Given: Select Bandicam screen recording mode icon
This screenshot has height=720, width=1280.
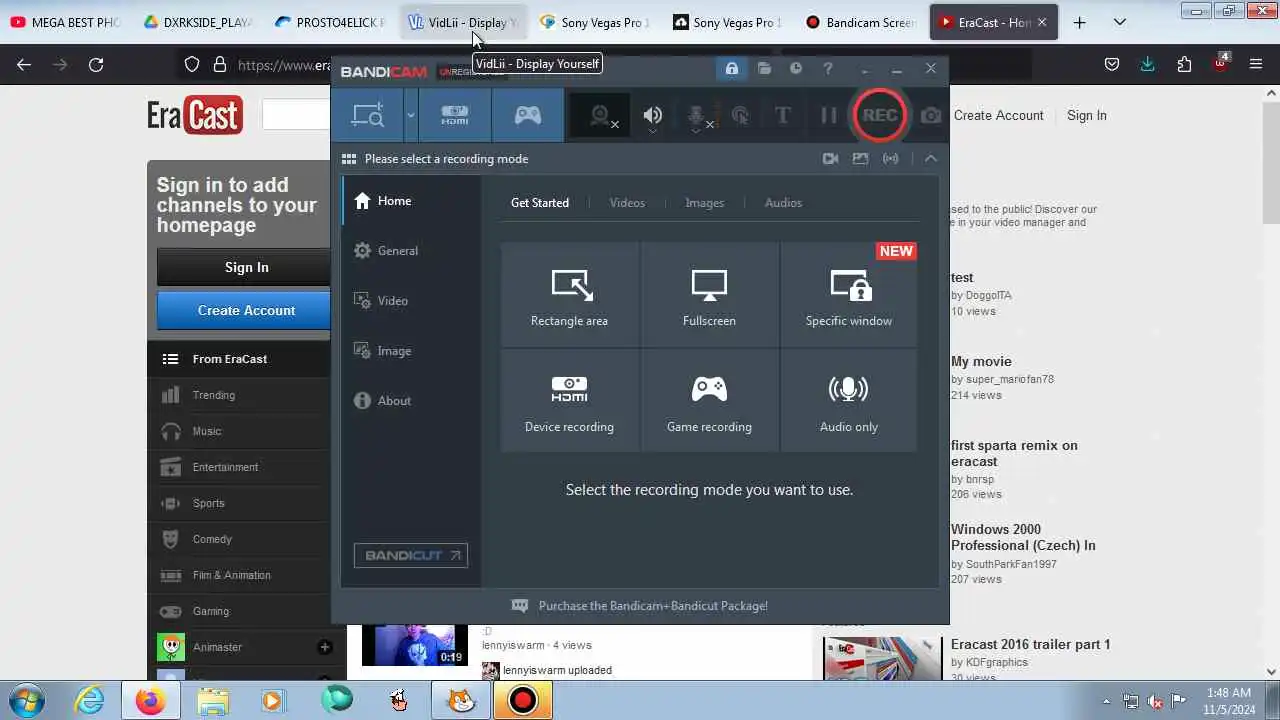Looking at the screenshot, I should (367, 115).
